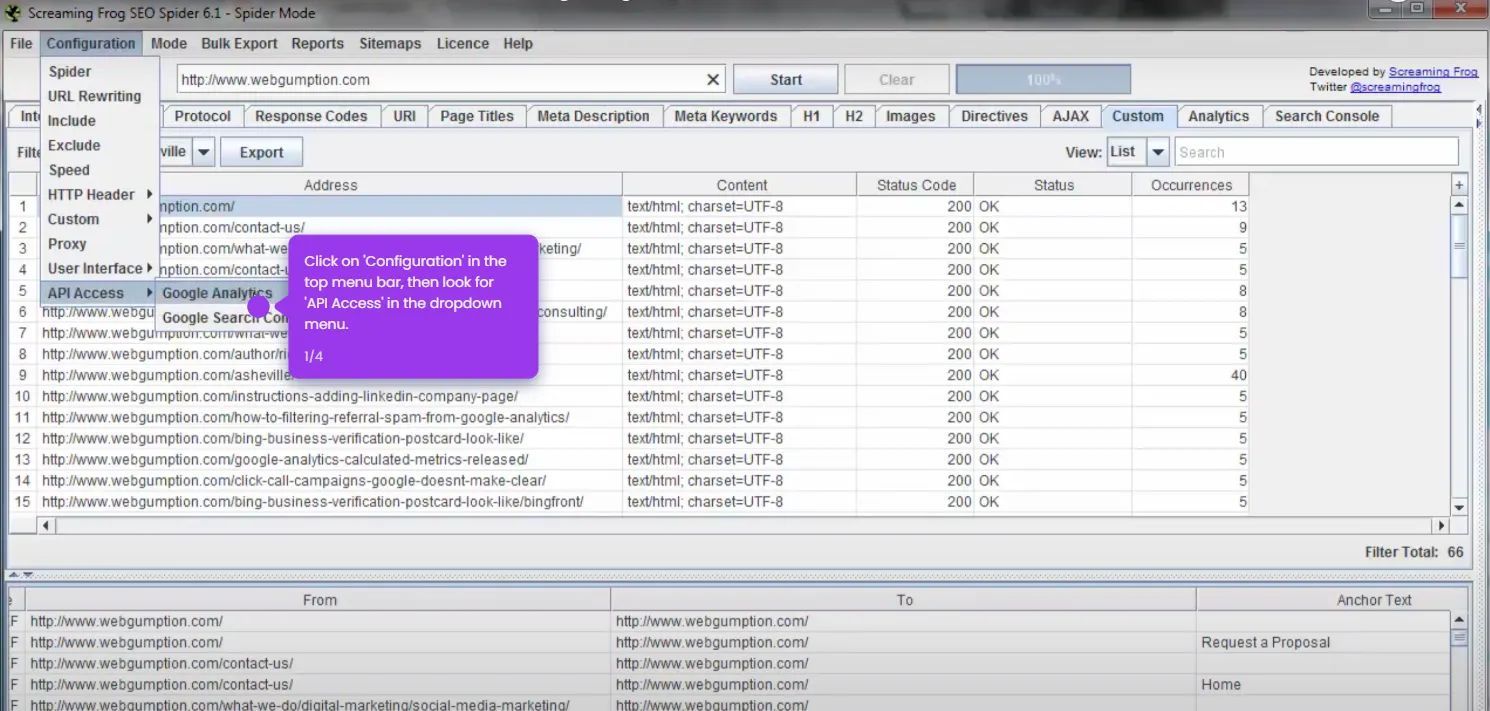Choose Google Analytics from API Access submenu
Screen dimensions: 1490x711
(217, 293)
